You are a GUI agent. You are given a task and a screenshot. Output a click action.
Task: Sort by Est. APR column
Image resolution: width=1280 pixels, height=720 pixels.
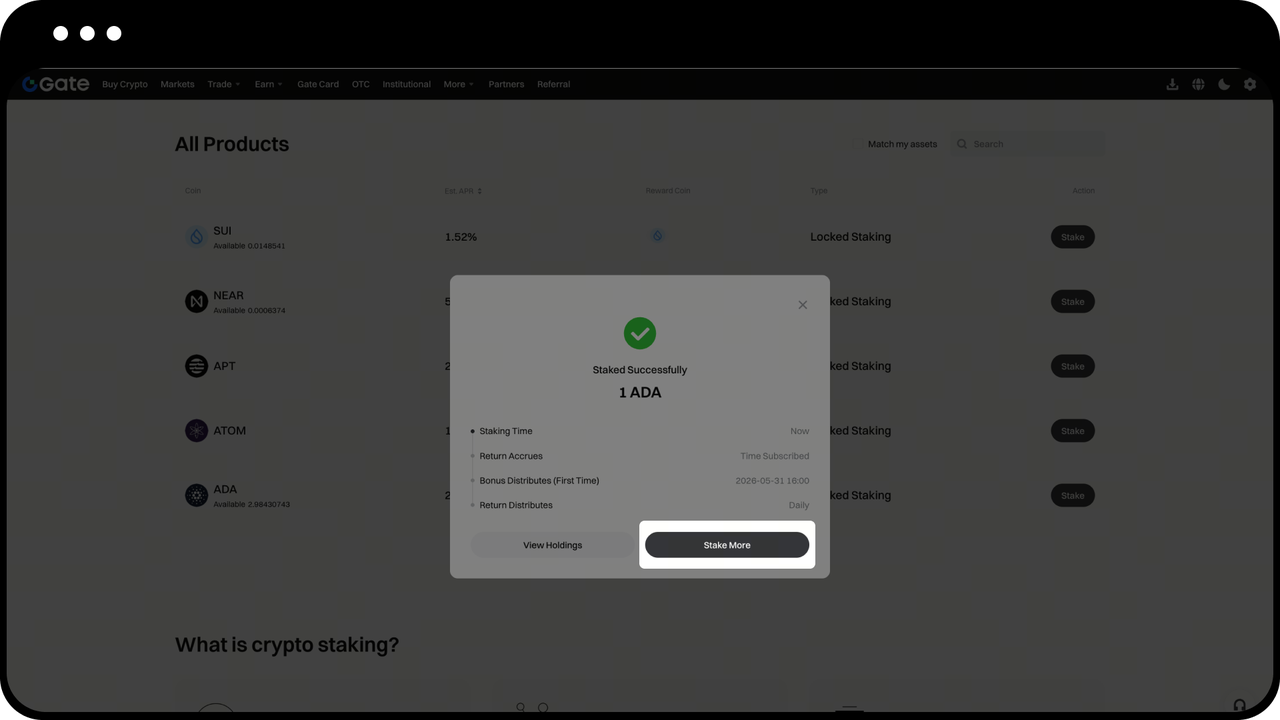(463, 190)
